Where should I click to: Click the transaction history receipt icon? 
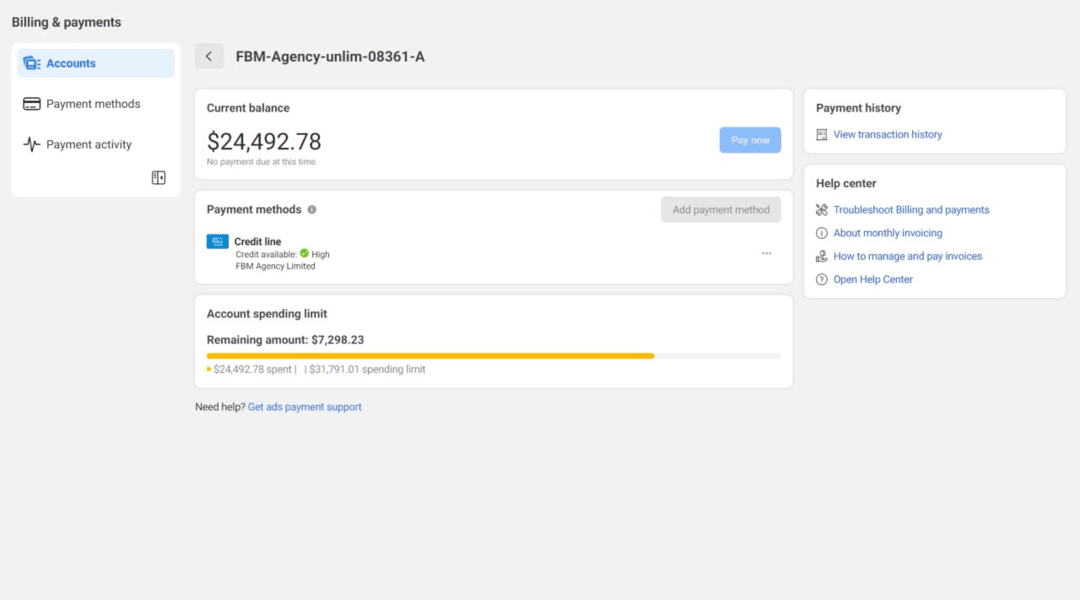pos(822,135)
